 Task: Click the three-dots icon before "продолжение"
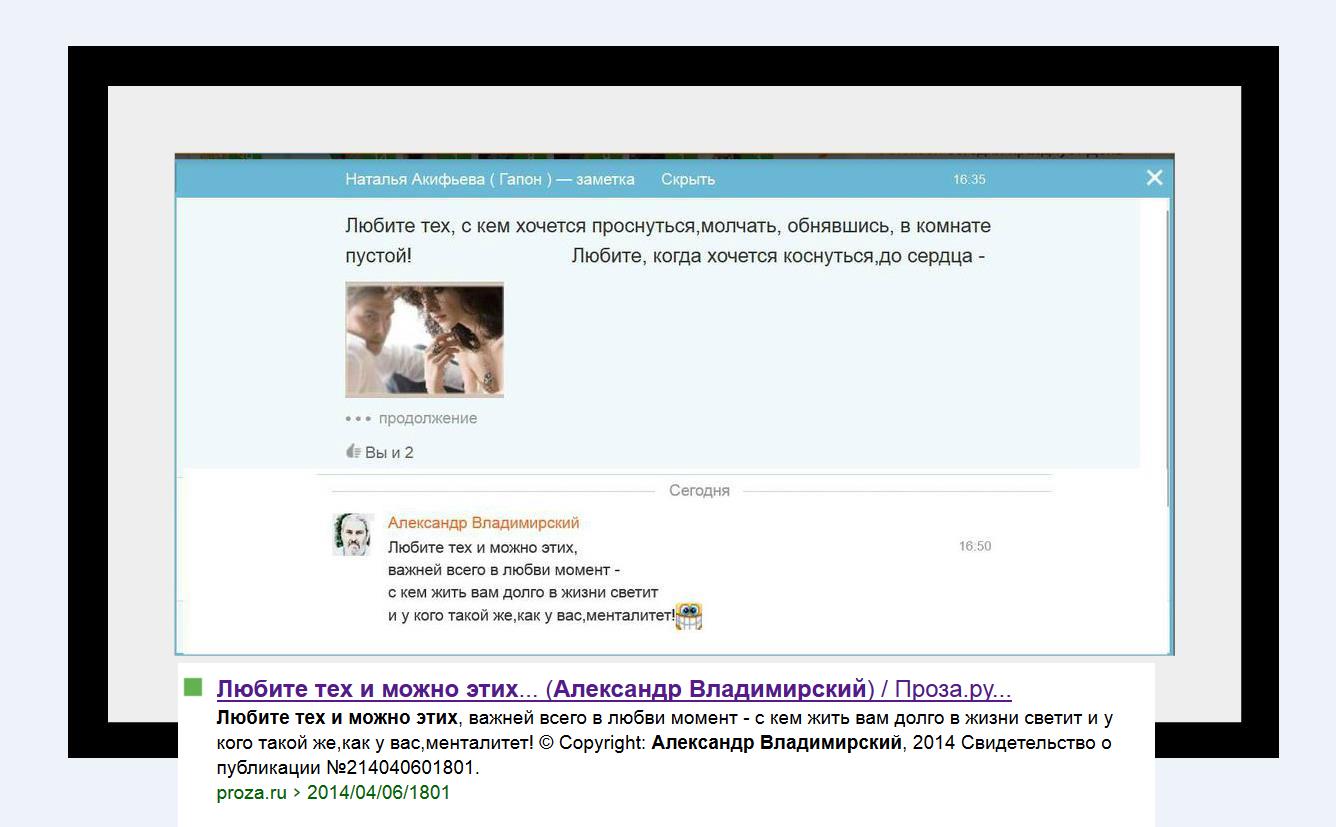pos(357,418)
